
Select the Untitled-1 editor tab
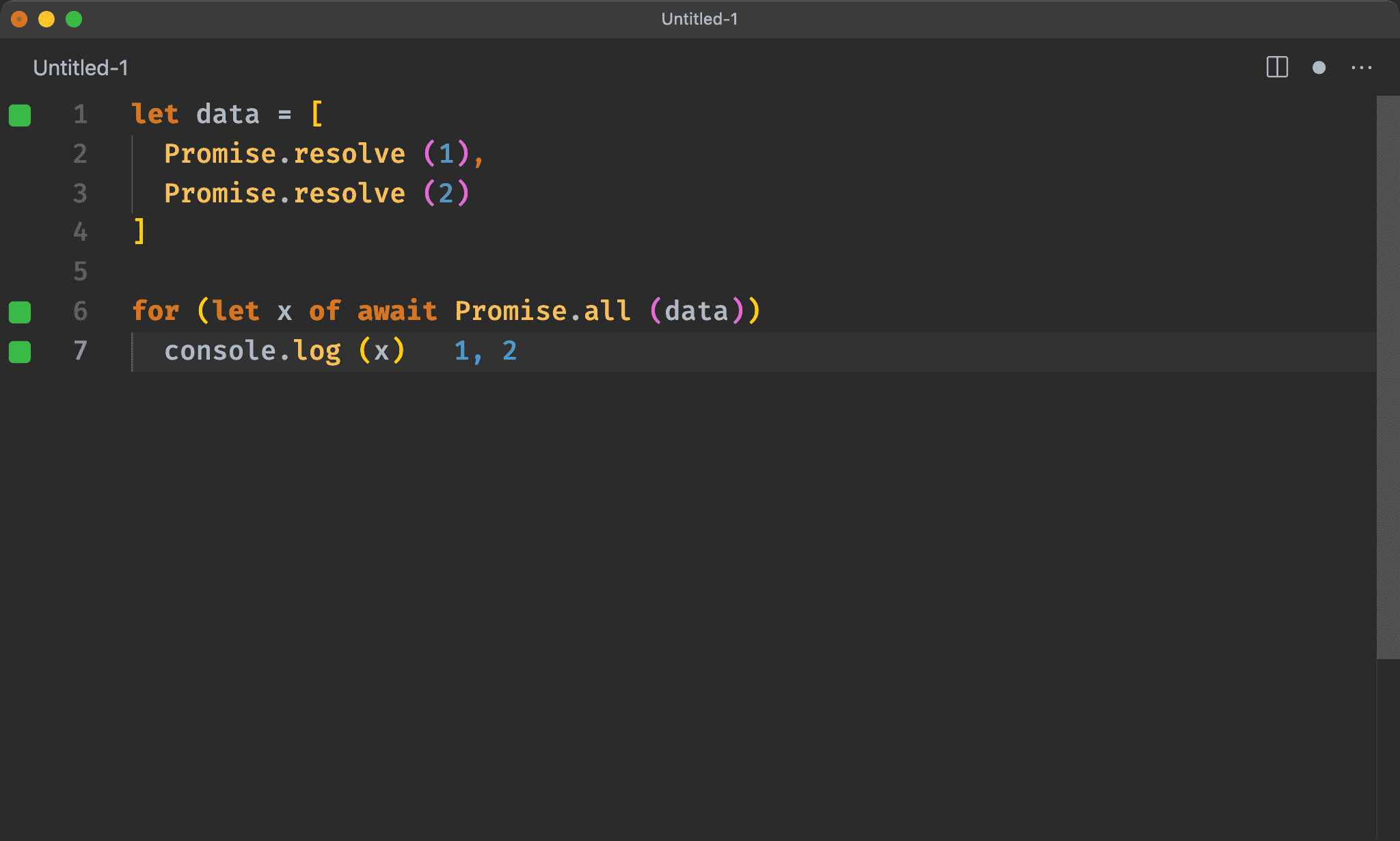pyautogui.click(x=81, y=68)
